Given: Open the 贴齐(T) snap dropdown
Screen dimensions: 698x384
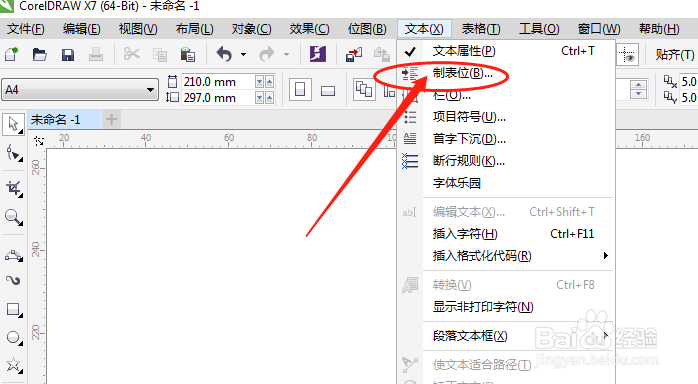Looking at the screenshot, I should point(674,55).
